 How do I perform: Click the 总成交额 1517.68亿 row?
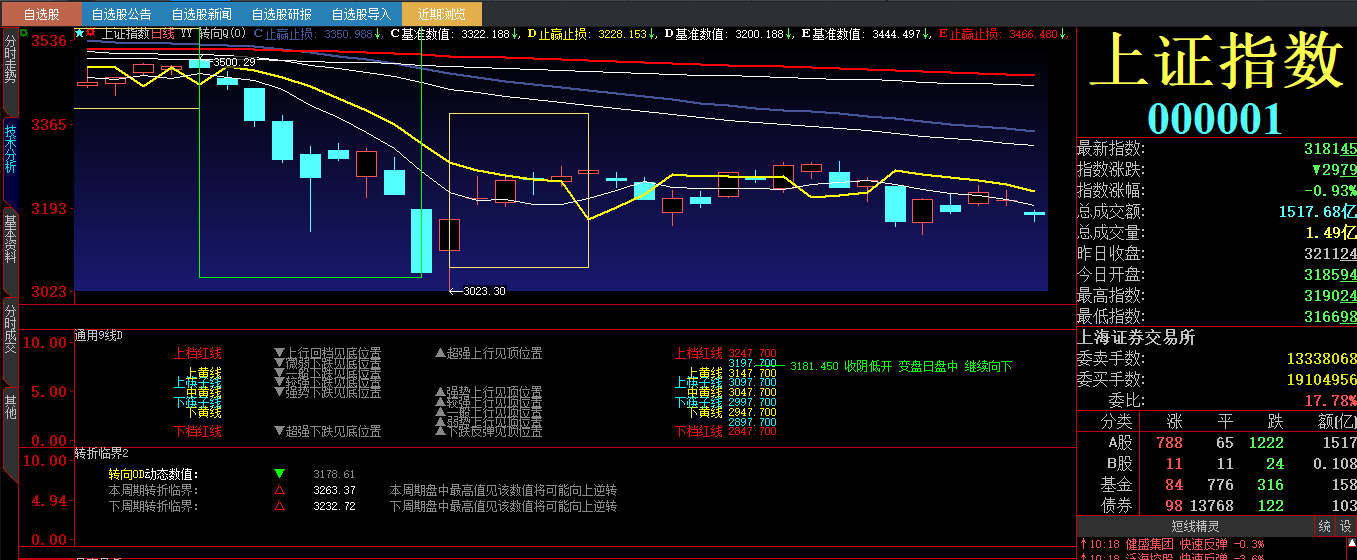point(1216,211)
